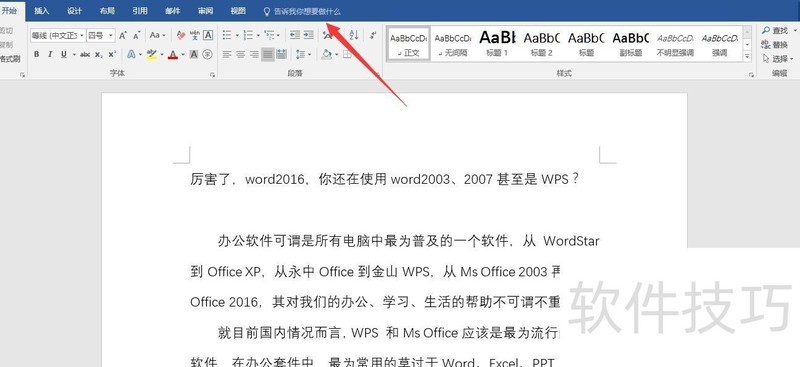Open the font size 四号 dropdown
The height and width of the screenshot is (367, 800).
click(x=111, y=35)
